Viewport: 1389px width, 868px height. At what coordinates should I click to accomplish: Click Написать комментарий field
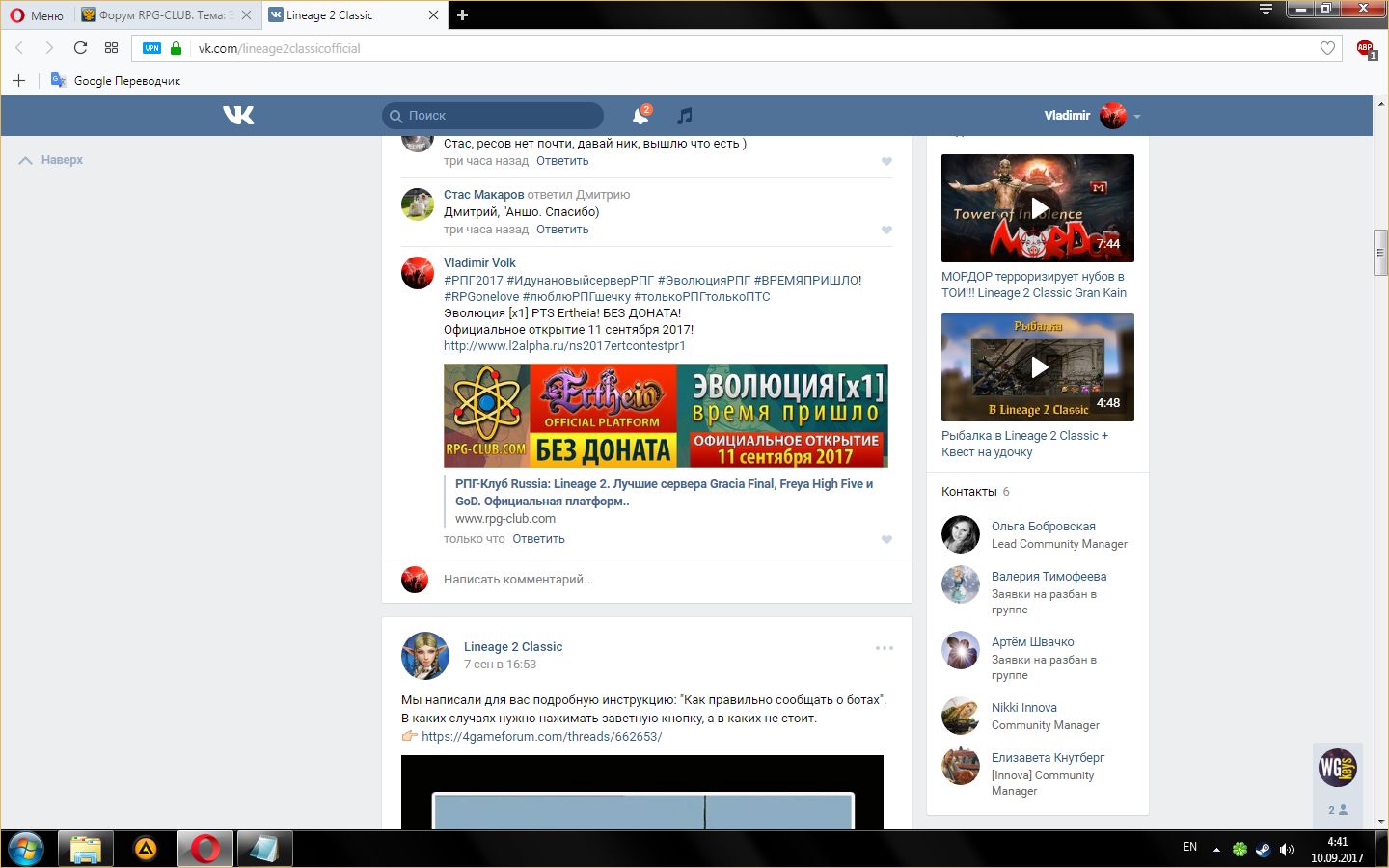[x=667, y=580]
